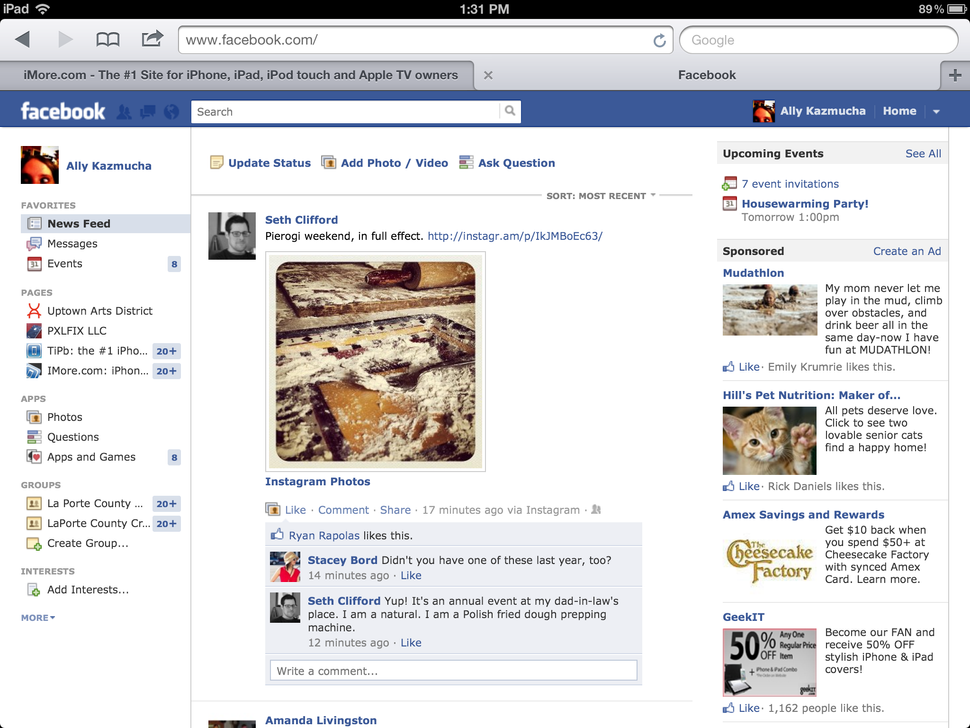This screenshot has height=728, width=970.
Task: Click the Update Status note icon
Action: 218,162
